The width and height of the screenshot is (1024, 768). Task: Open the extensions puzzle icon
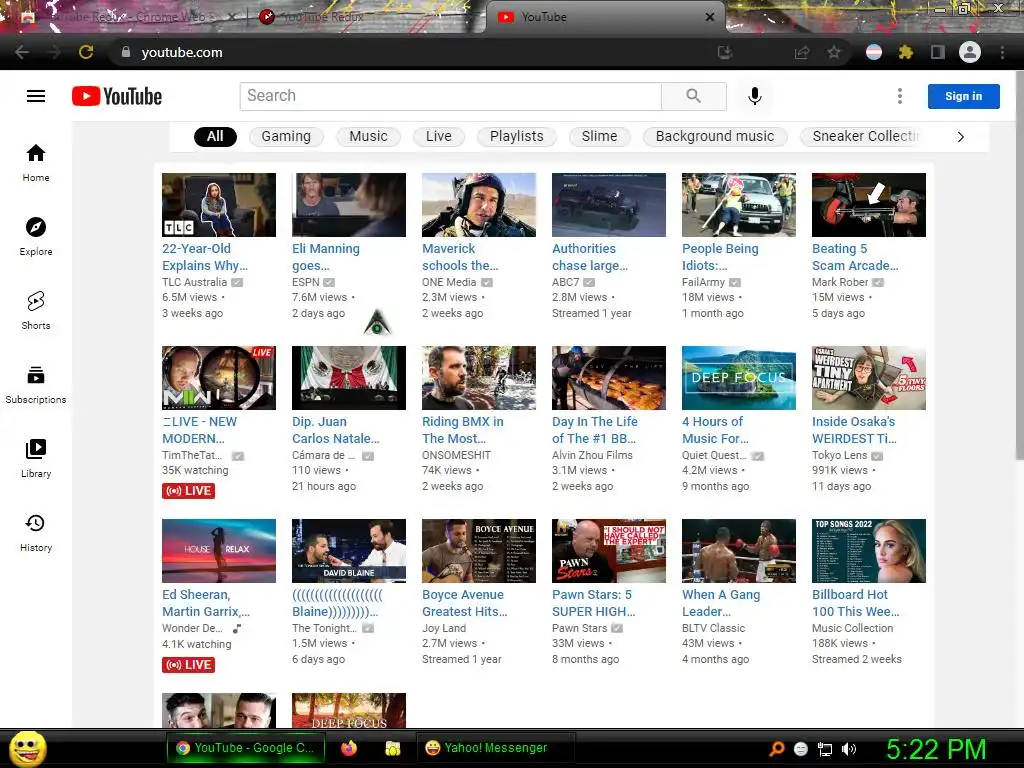click(905, 52)
